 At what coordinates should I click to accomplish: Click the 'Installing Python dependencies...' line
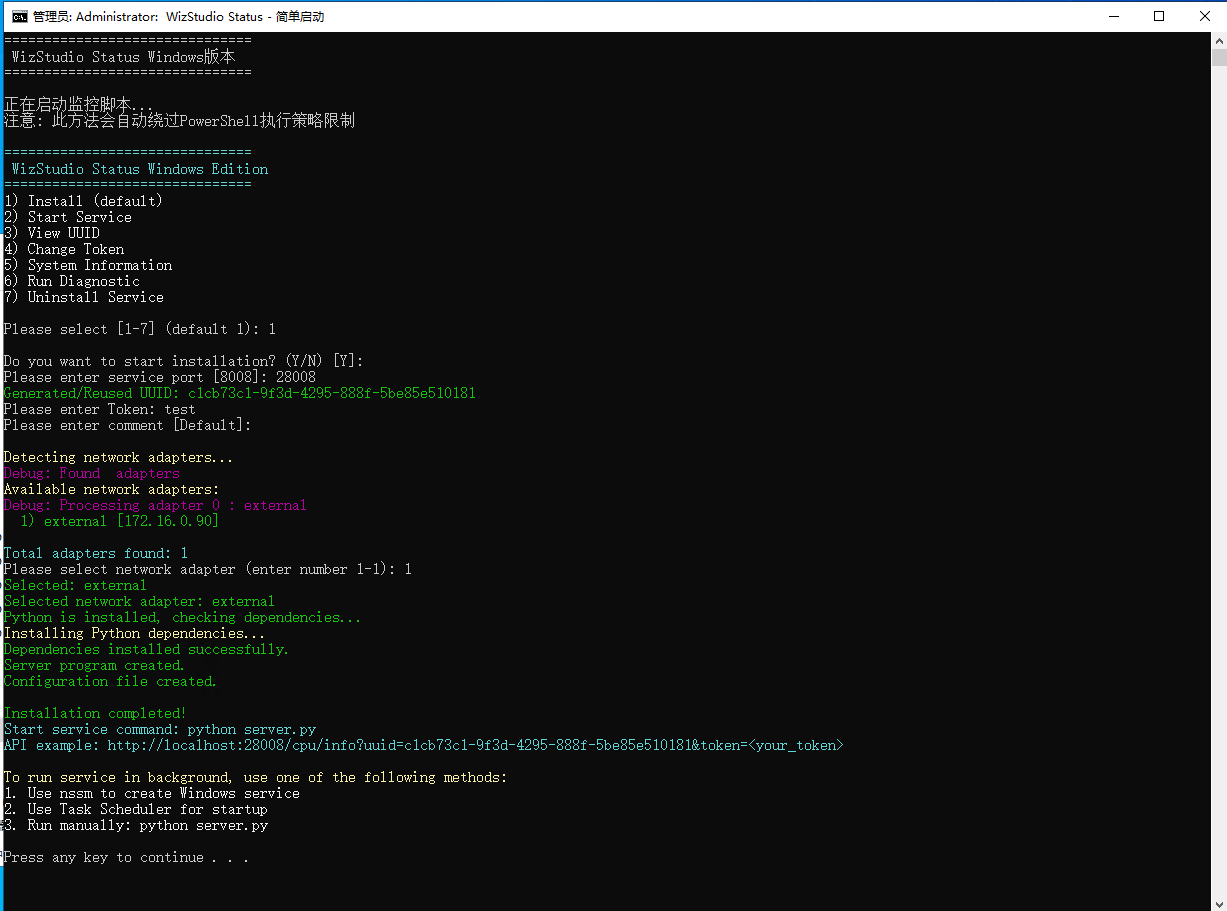[x=135, y=633]
